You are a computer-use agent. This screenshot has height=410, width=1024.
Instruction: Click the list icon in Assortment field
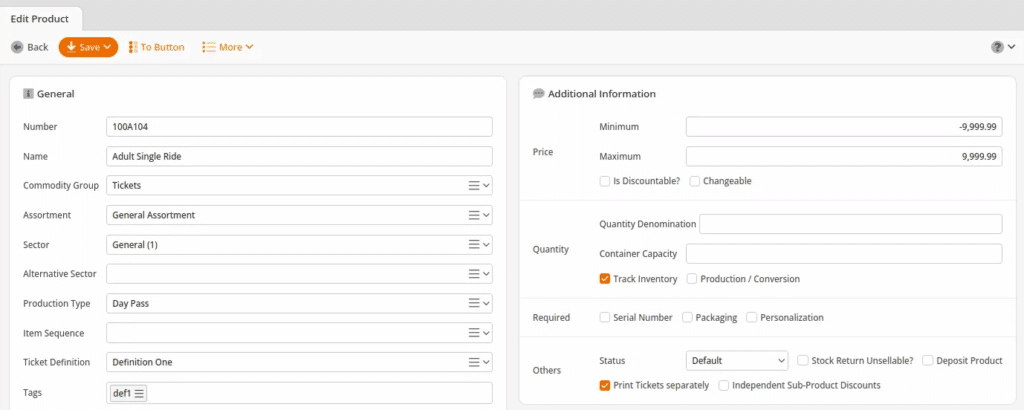pos(474,215)
